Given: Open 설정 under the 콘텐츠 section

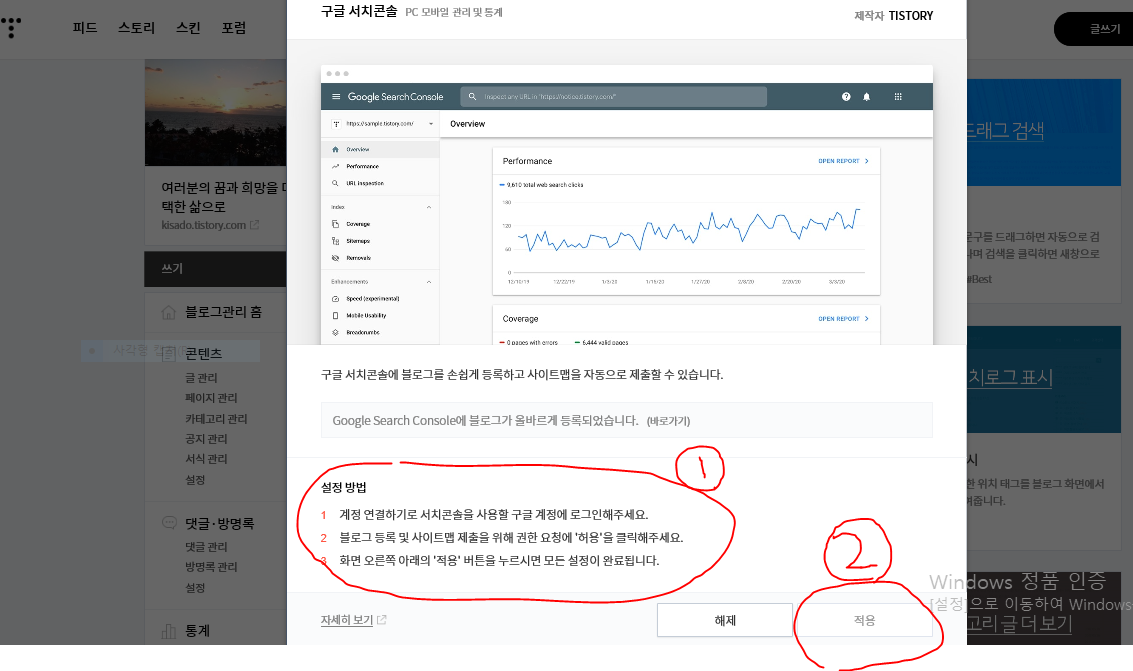Looking at the screenshot, I should 195,480.
